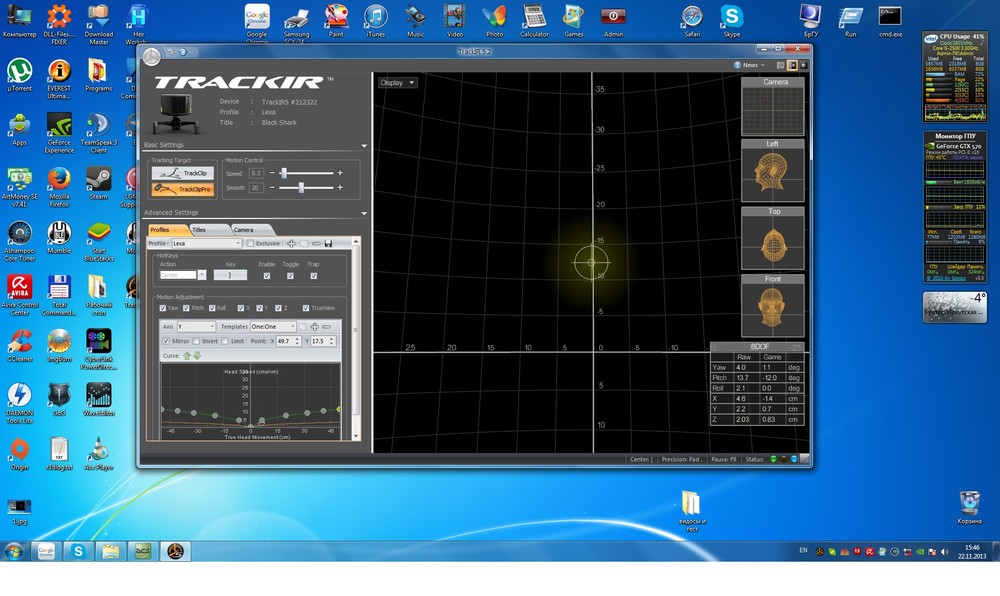
Task: Uncheck the Mirror curve option
Action: coord(166,341)
